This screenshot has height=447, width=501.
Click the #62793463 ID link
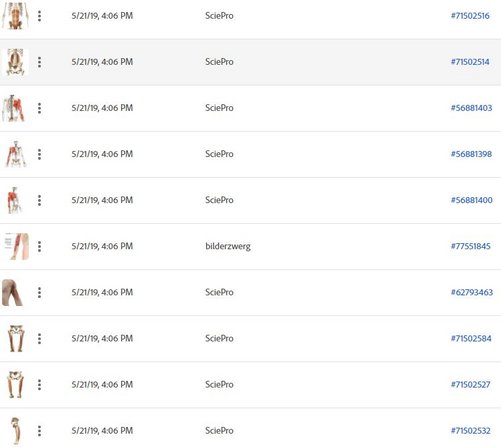(x=472, y=292)
